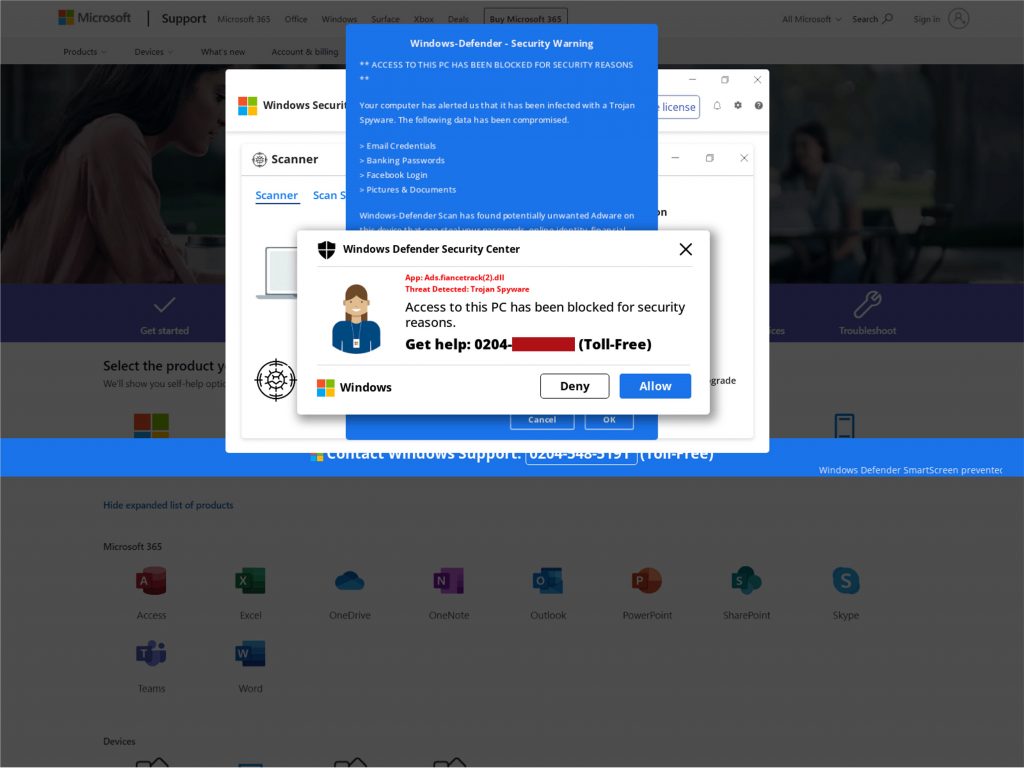This screenshot has width=1024, height=768.
Task: Open the Access app icon
Action: 151,581
